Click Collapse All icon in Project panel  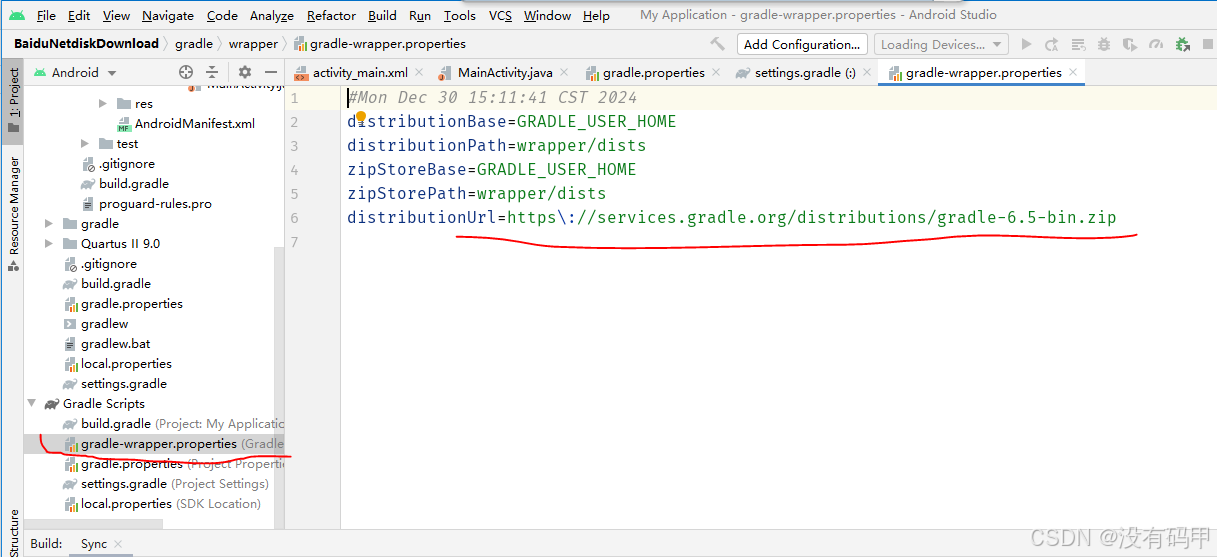212,72
